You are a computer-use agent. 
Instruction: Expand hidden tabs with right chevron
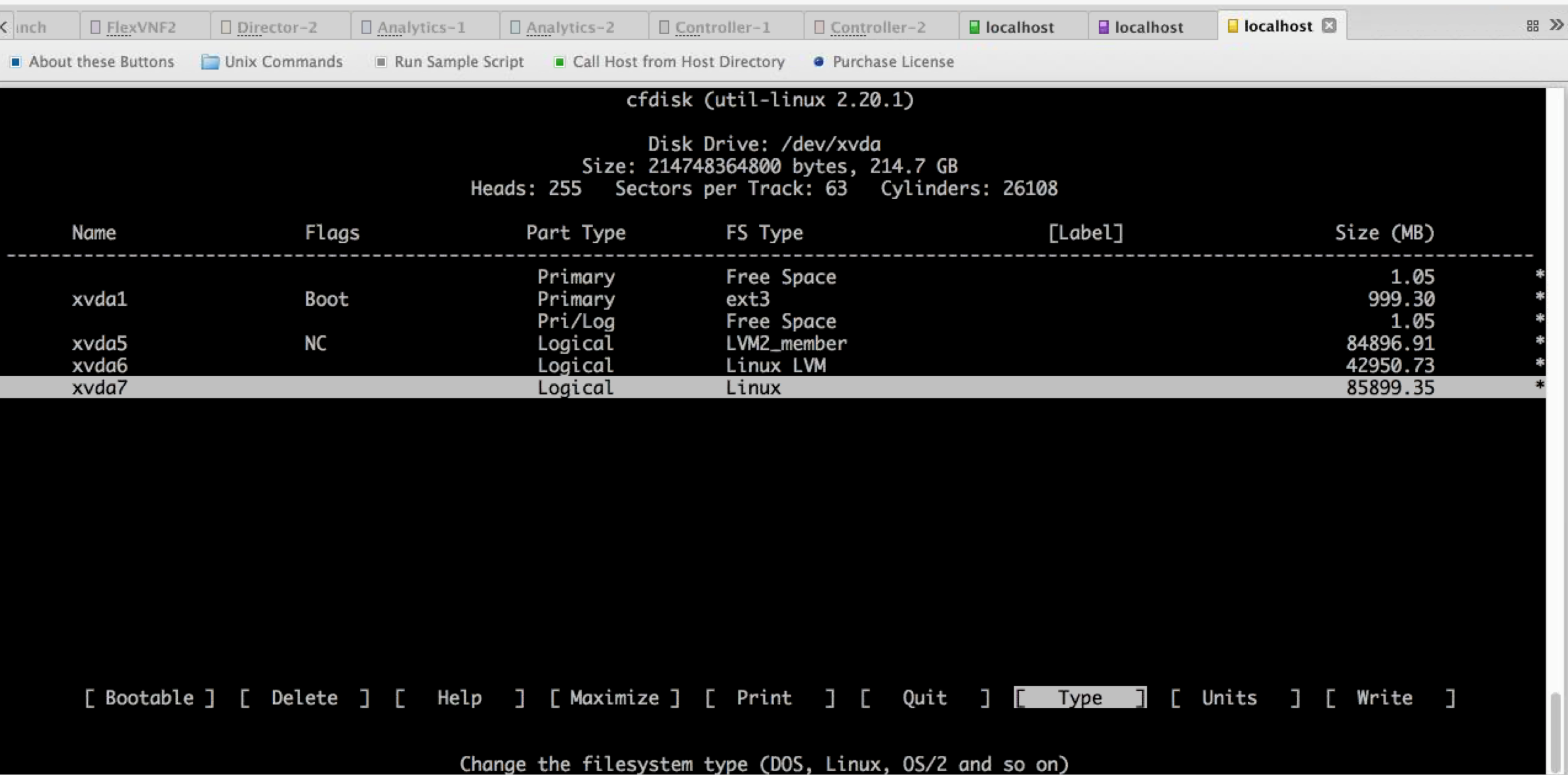(x=1556, y=25)
